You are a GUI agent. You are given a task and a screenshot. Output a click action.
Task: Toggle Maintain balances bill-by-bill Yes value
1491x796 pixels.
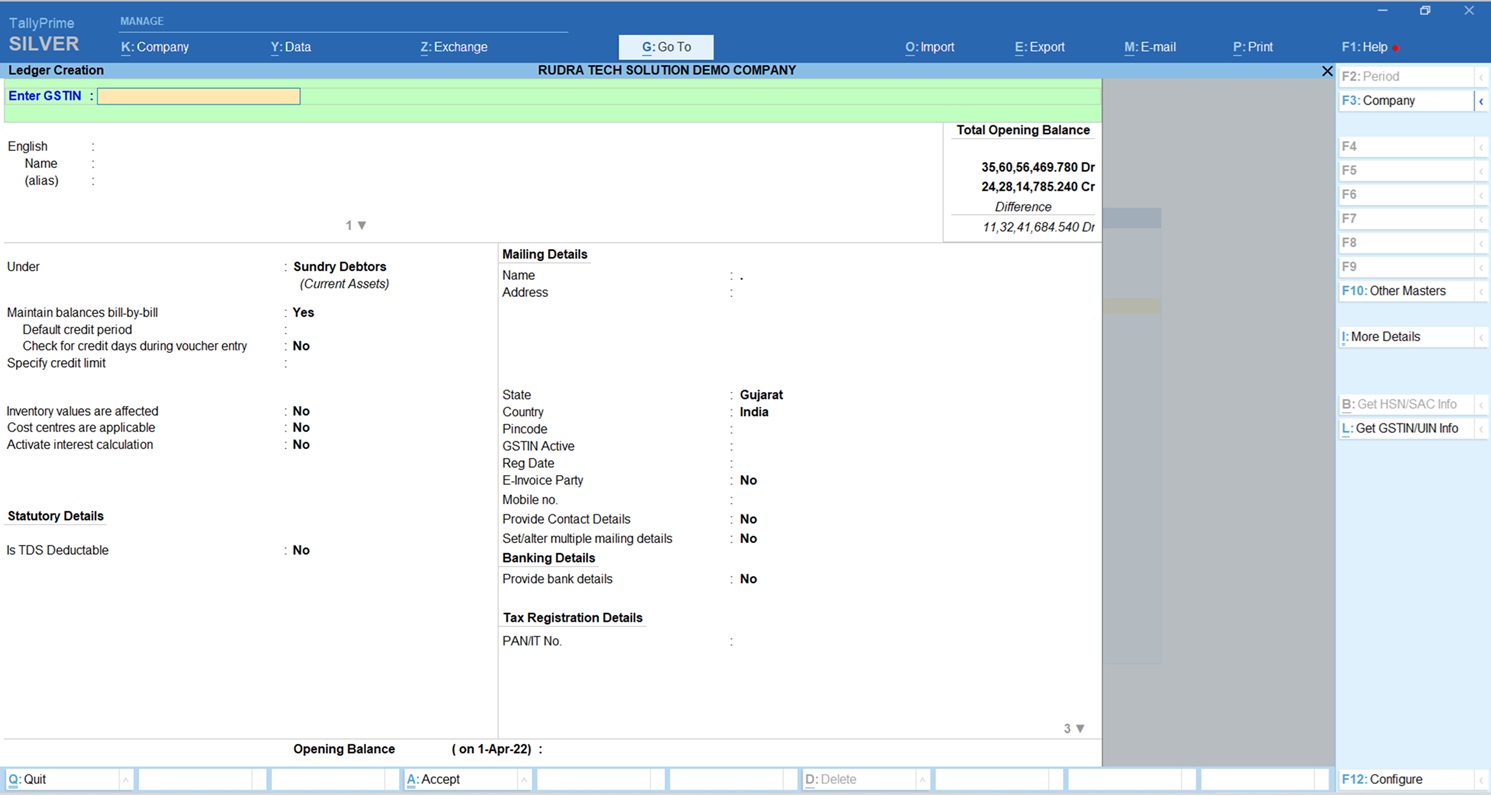coord(303,313)
